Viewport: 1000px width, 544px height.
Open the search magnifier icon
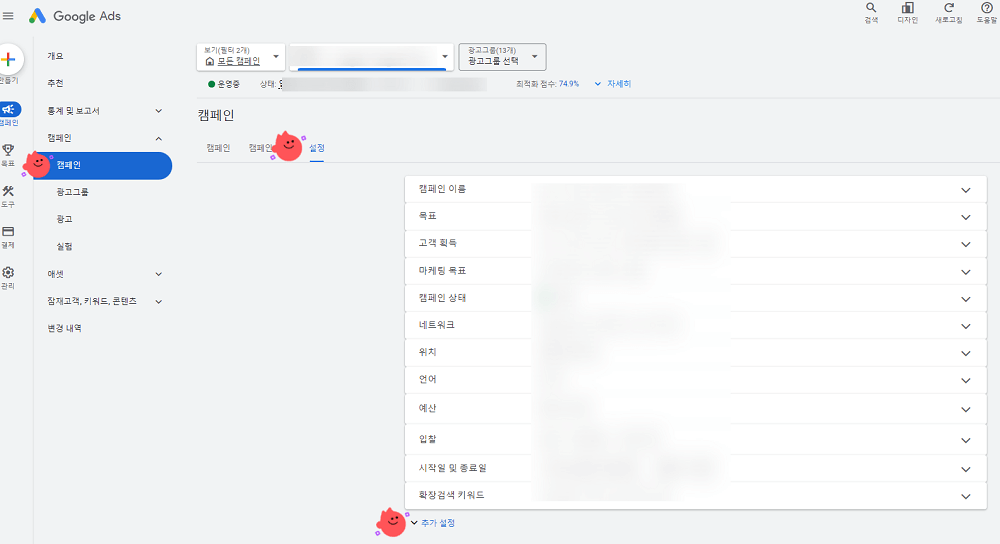pos(871,8)
